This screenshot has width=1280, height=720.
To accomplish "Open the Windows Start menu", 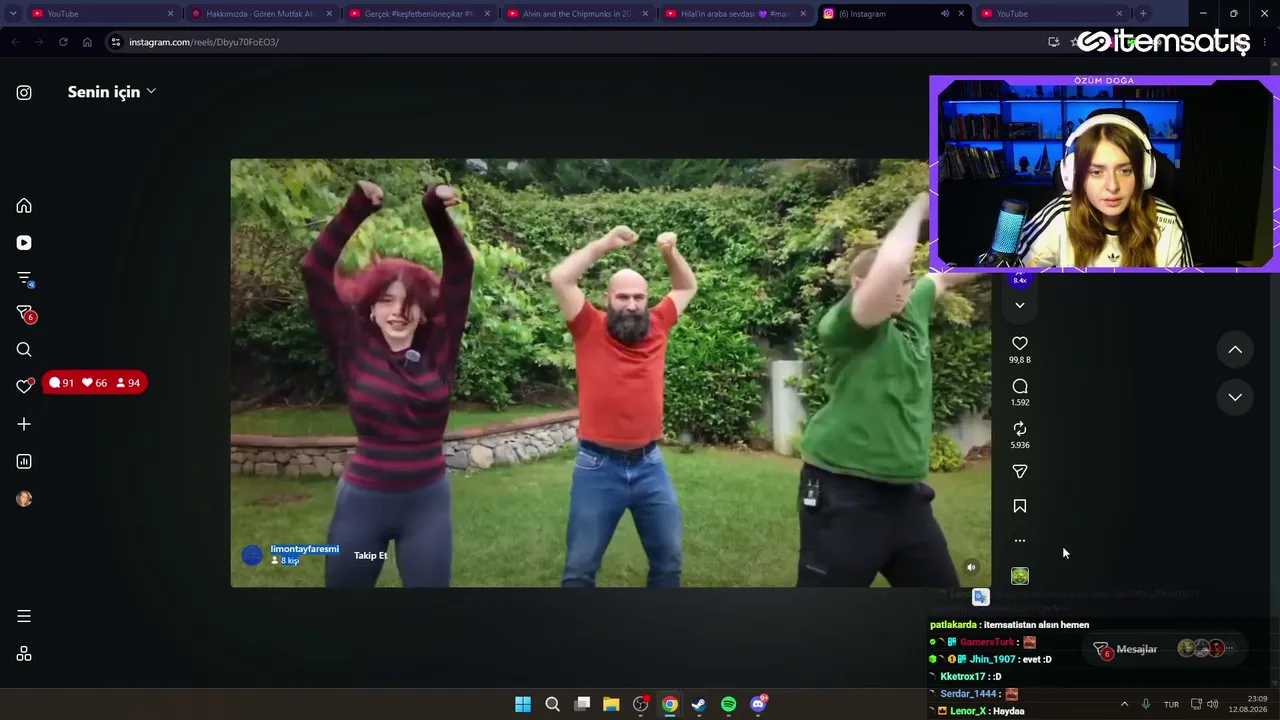I will click(523, 704).
